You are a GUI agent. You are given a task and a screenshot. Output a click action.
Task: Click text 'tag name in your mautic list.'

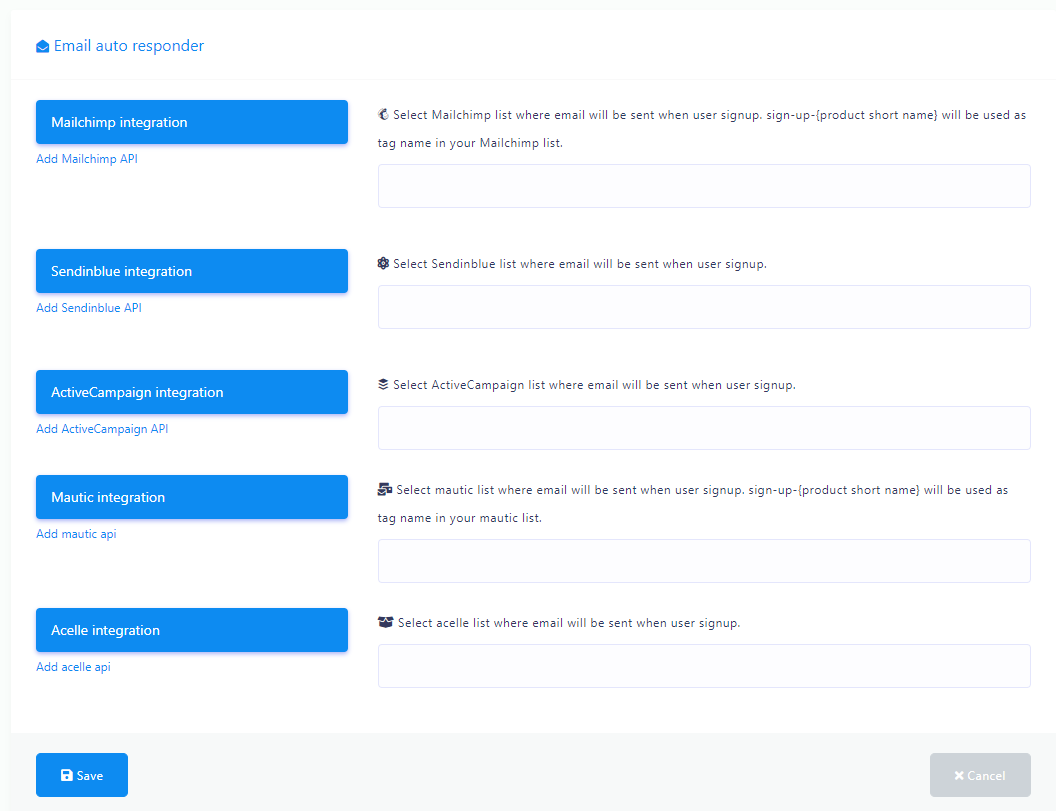[x=460, y=518]
